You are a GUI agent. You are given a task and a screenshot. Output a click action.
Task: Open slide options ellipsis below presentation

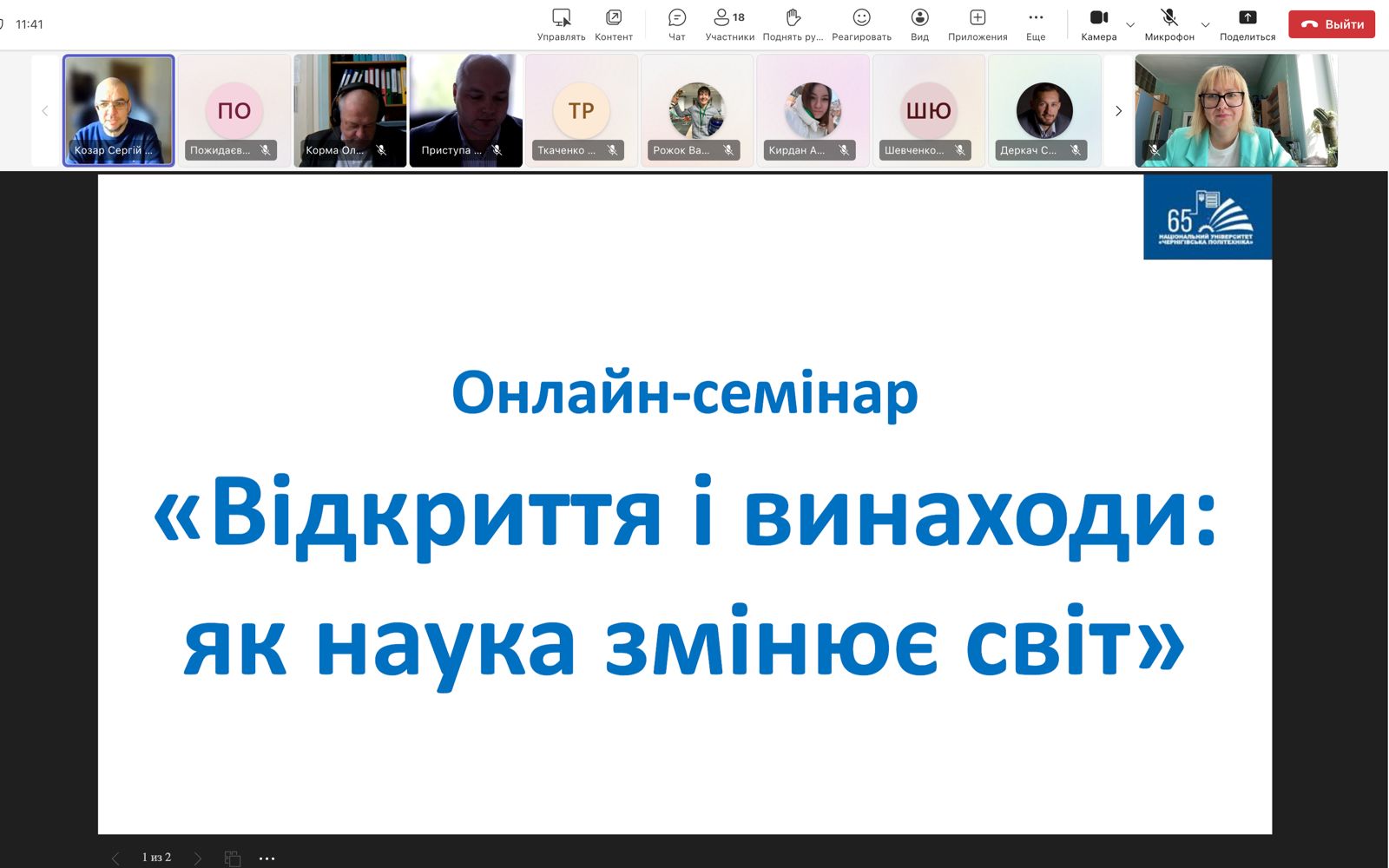coord(267,858)
